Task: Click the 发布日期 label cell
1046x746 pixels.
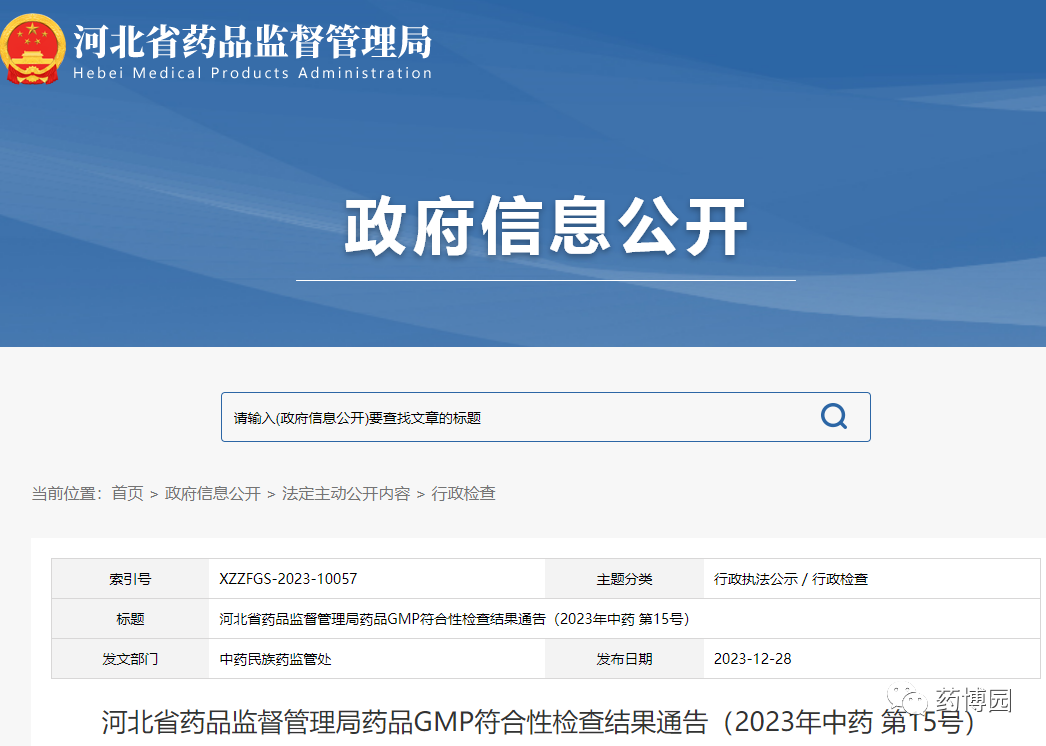Action: tap(624, 659)
